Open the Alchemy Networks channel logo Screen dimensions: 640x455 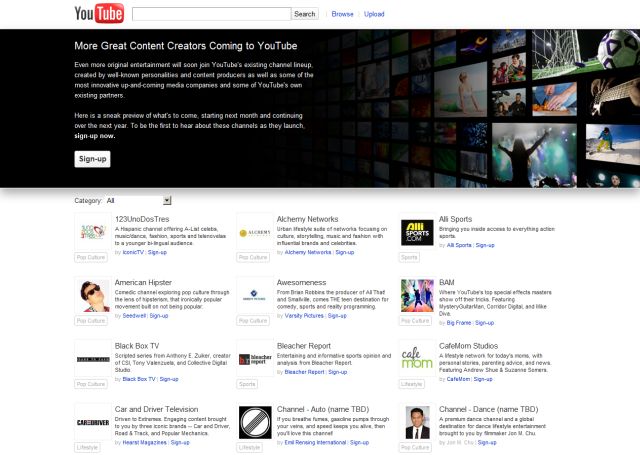pos(255,232)
